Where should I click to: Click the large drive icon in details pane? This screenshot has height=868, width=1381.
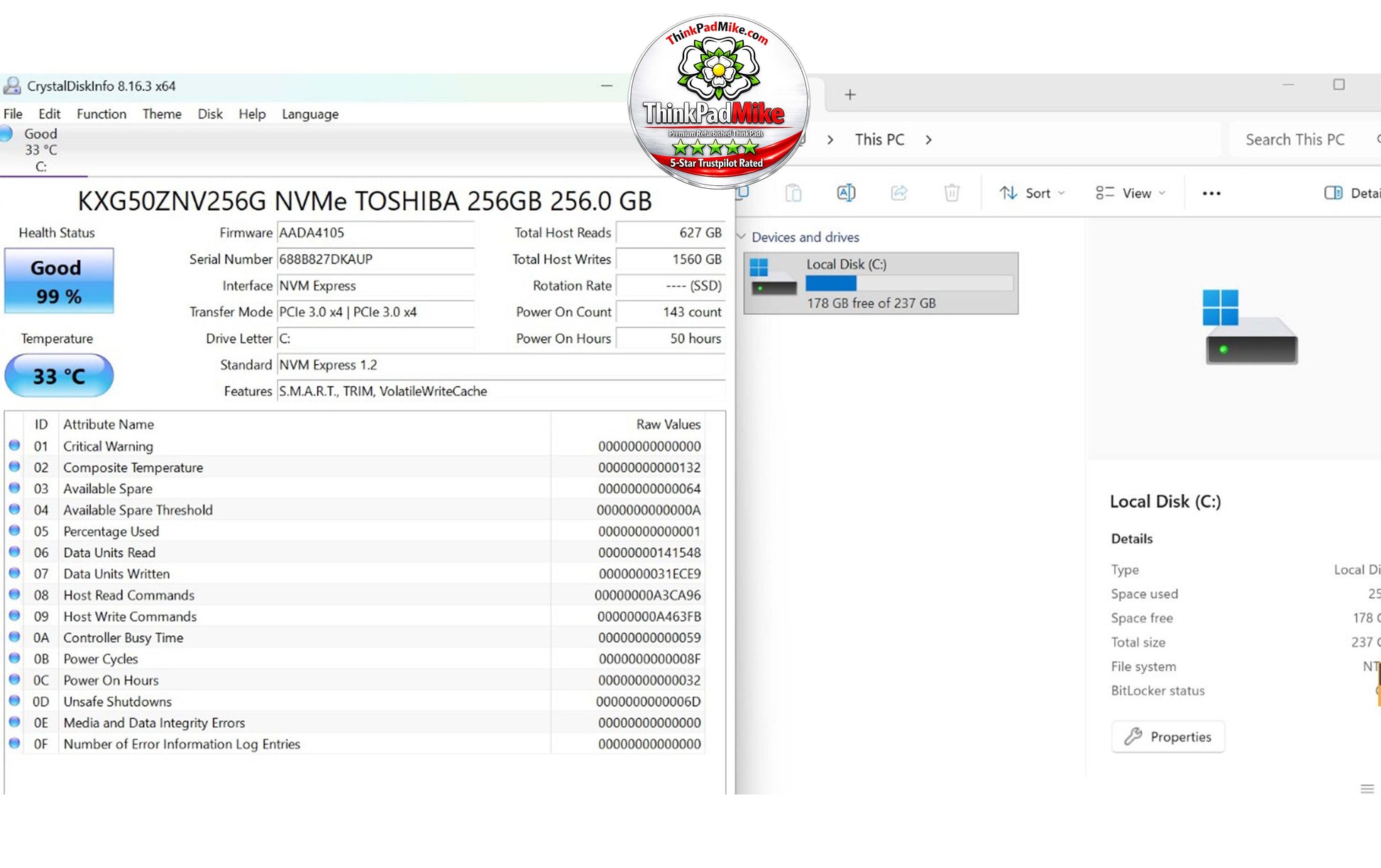[x=1251, y=328]
